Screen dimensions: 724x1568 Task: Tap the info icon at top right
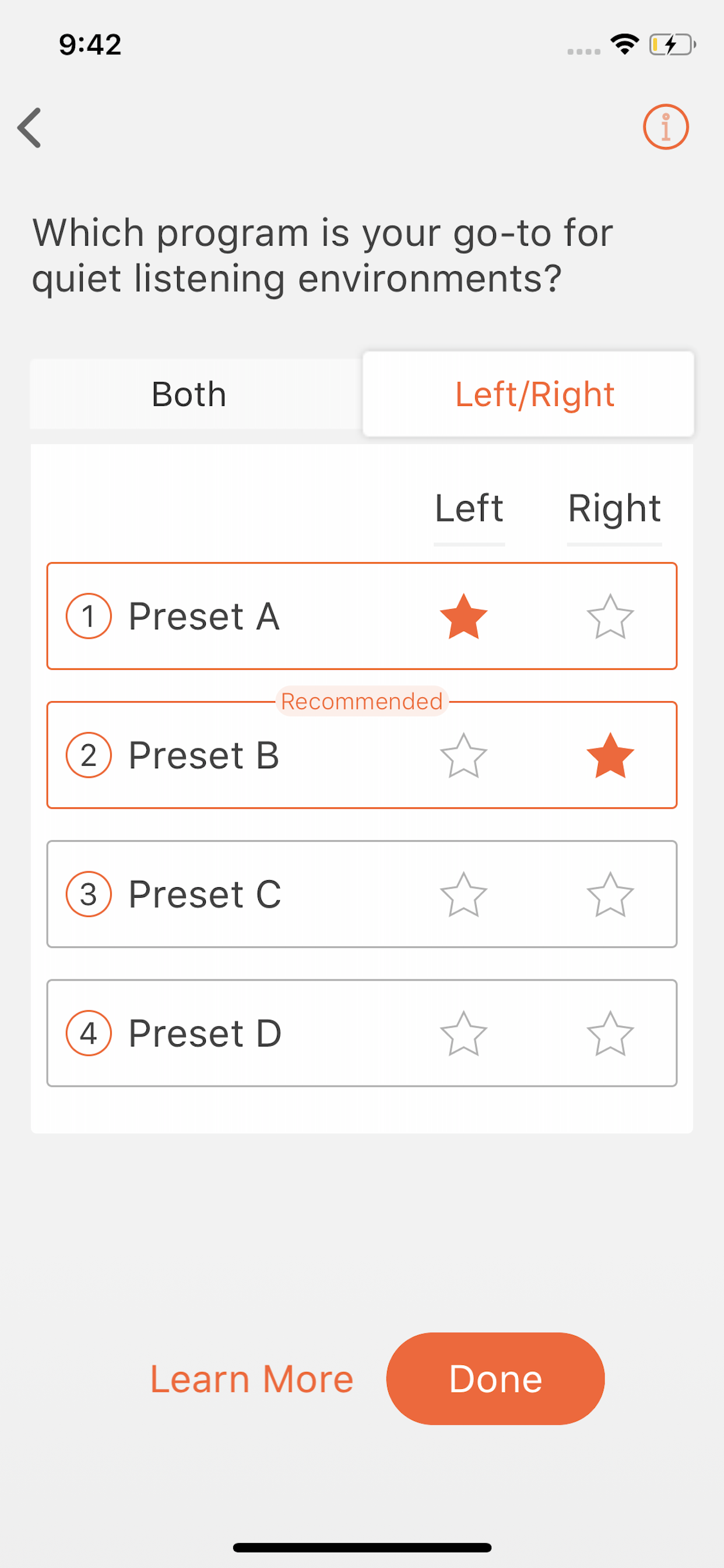tap(666, 127)
